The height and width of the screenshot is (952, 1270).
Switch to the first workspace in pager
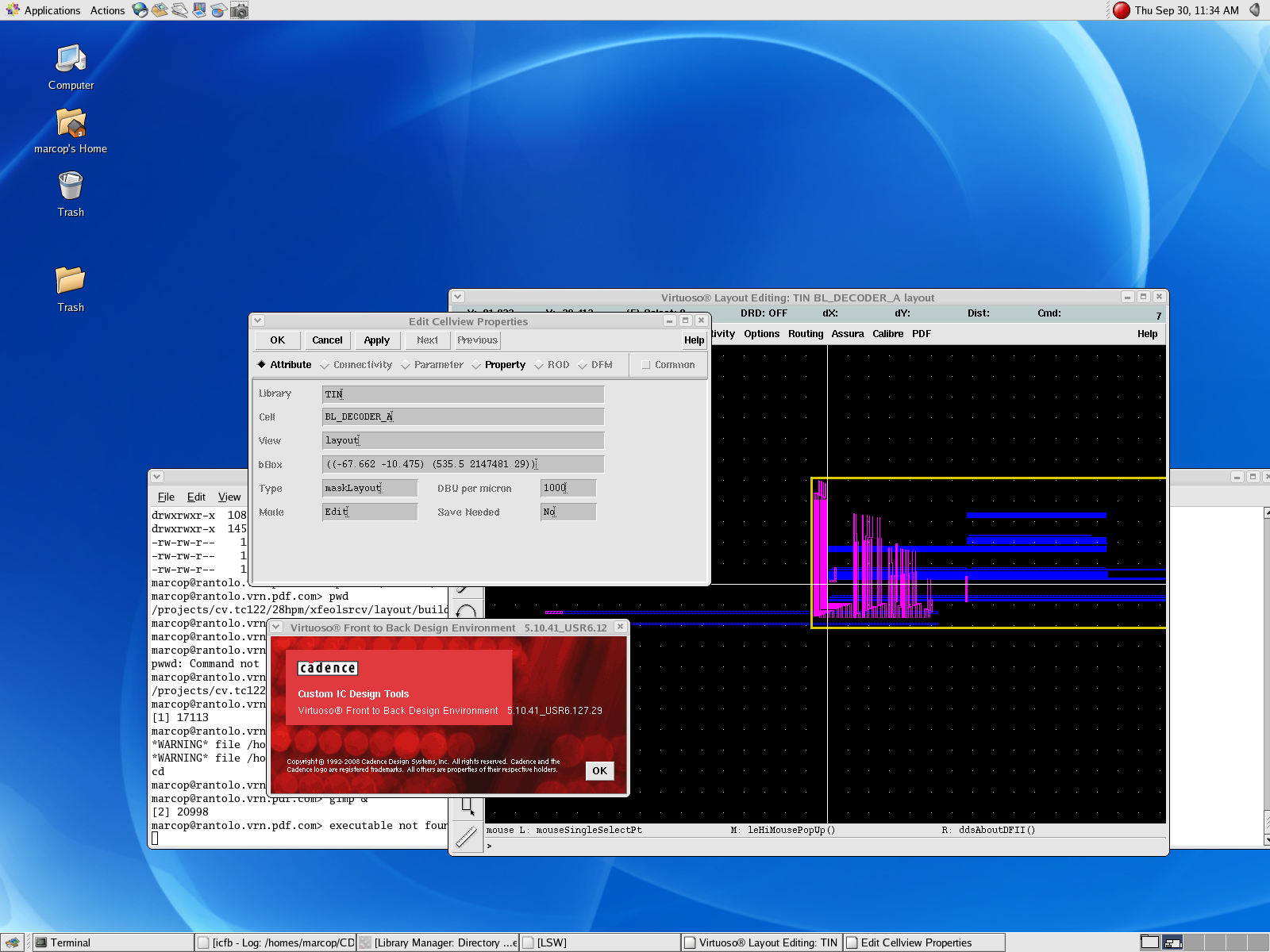pos(1150,942)
